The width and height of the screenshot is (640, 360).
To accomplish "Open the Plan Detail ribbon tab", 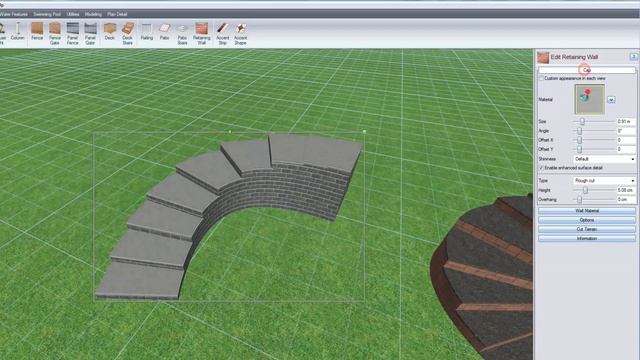I will coord(117,14).
